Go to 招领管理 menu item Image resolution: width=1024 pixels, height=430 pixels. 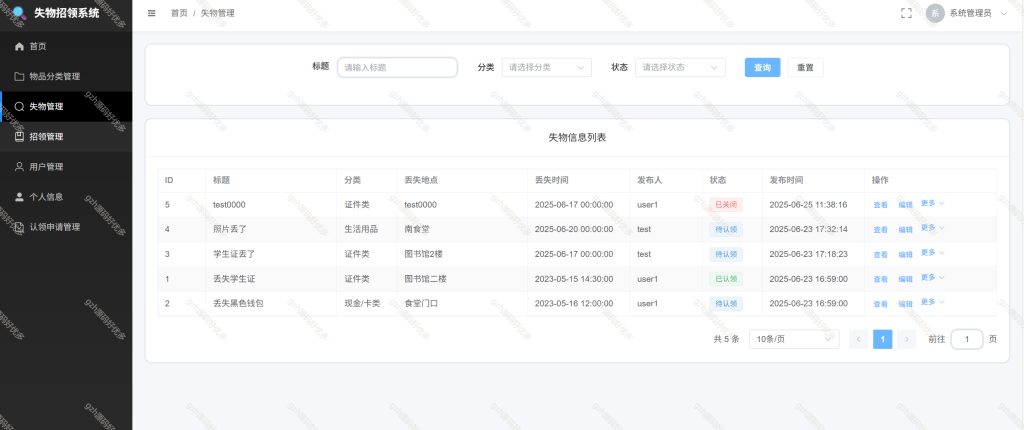click(x=66, y=137)
